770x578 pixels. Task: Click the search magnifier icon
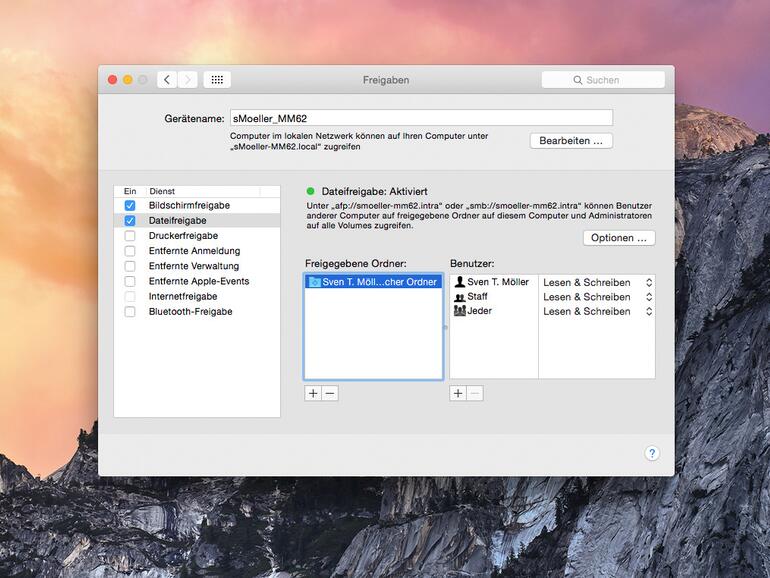click(x=578, y=80)
